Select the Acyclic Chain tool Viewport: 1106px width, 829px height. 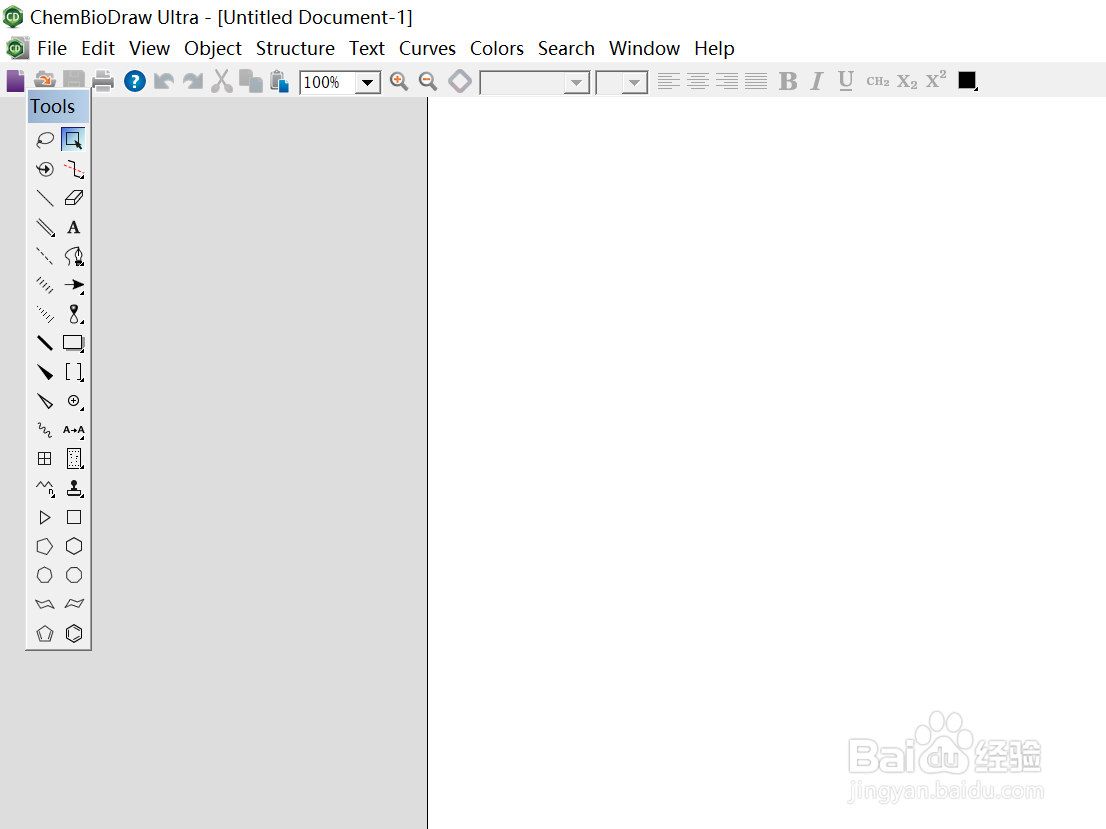[44, 488]
